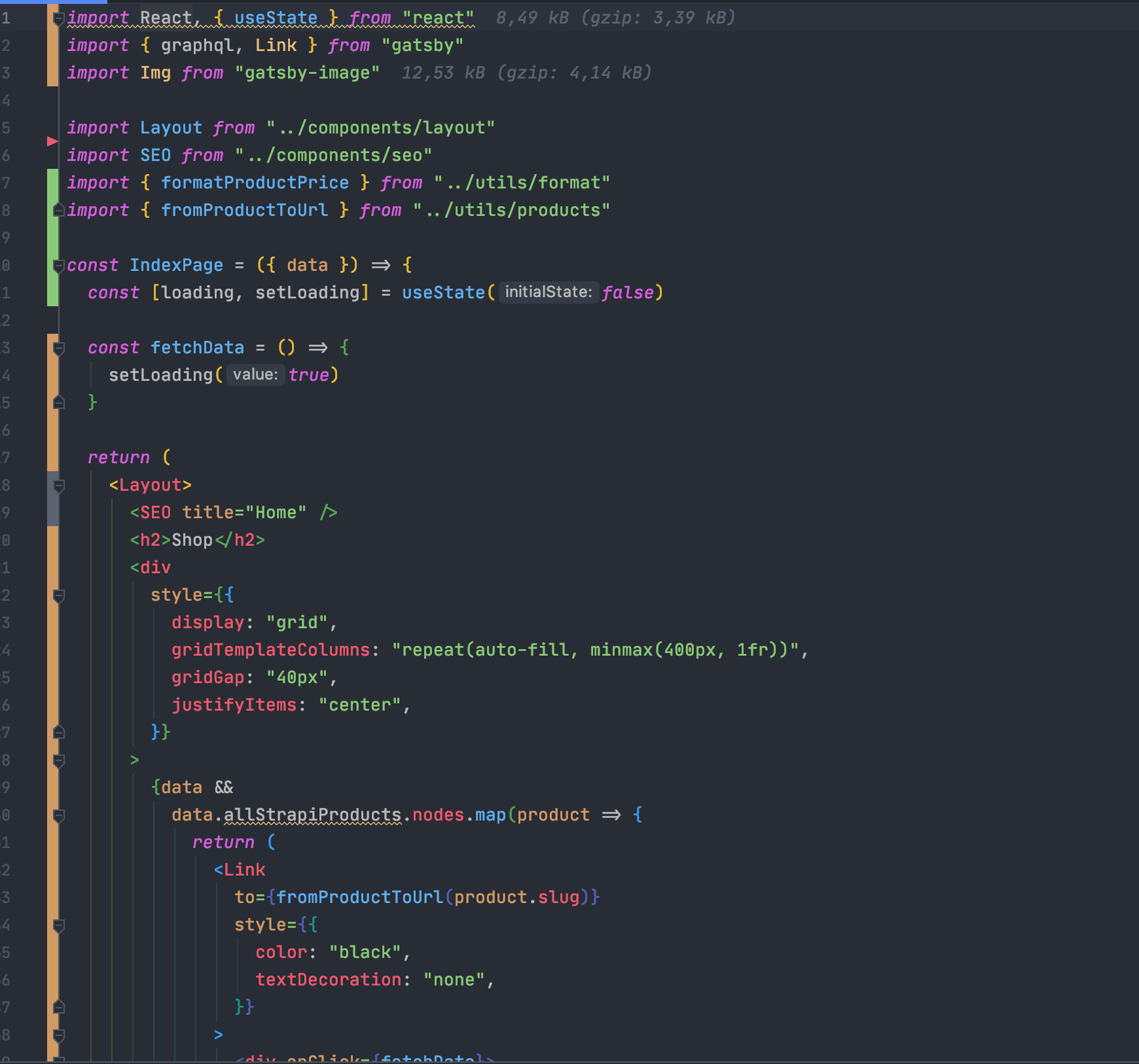Click the orange modified-lines gutter marker beside the gridGap line
This screenshot has height=1064, width=1139.
[52, 677]
